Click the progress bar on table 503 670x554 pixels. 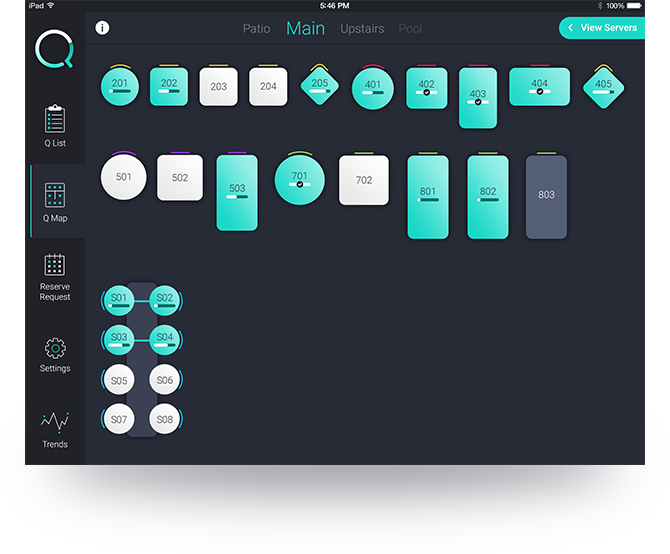point(236,198)
